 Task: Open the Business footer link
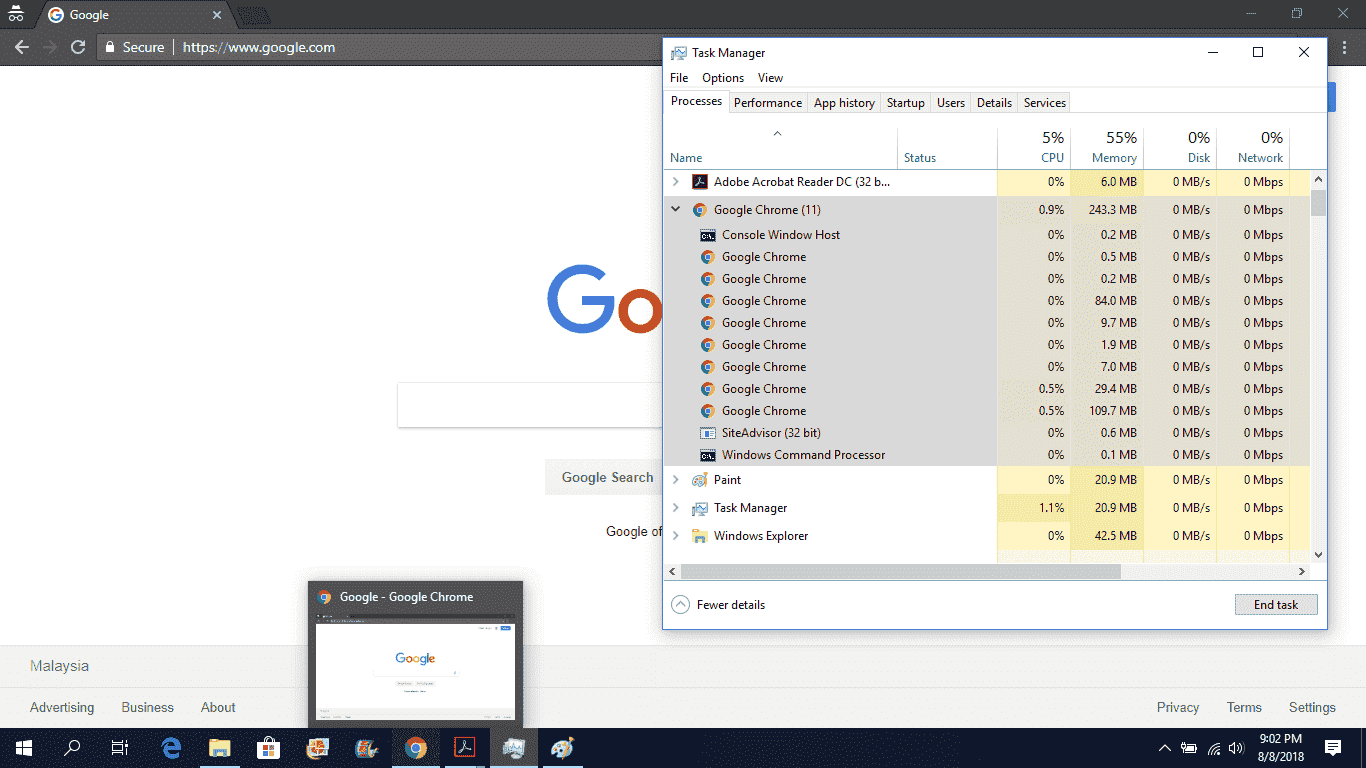pyautogui.click(x=147, y=707)
